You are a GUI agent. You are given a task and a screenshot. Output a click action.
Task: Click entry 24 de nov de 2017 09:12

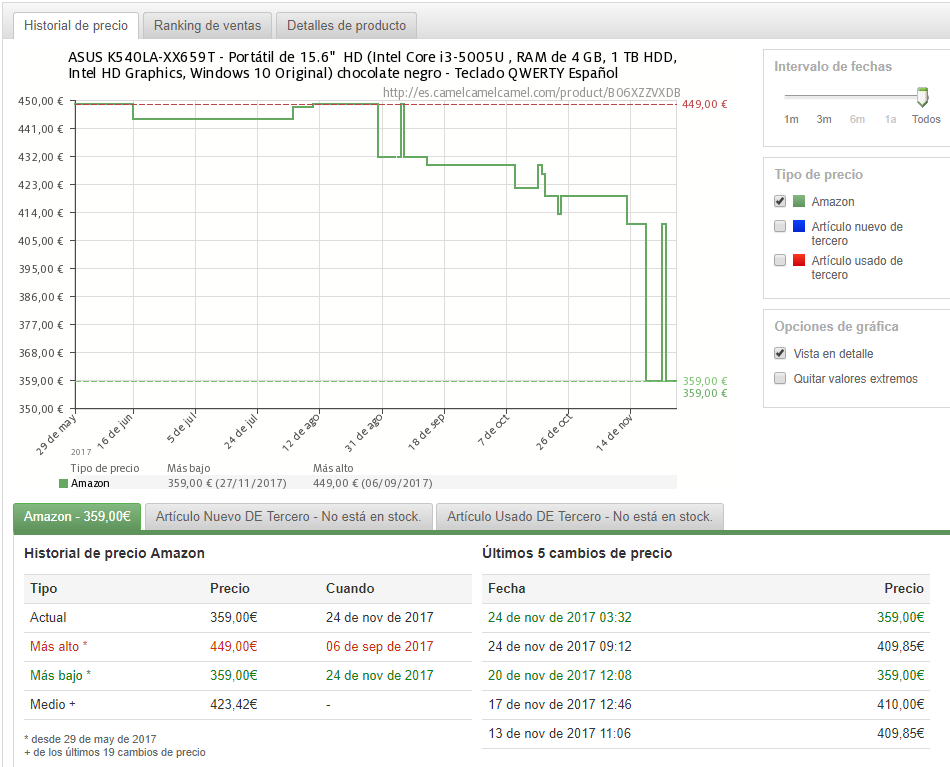coord(560,646)
